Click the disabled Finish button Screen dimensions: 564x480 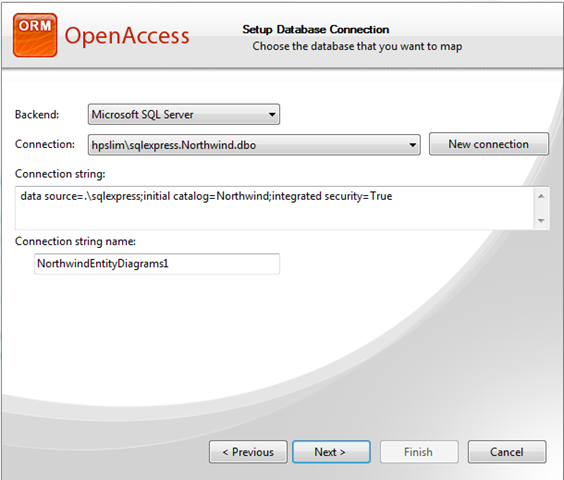click(419, 452)
